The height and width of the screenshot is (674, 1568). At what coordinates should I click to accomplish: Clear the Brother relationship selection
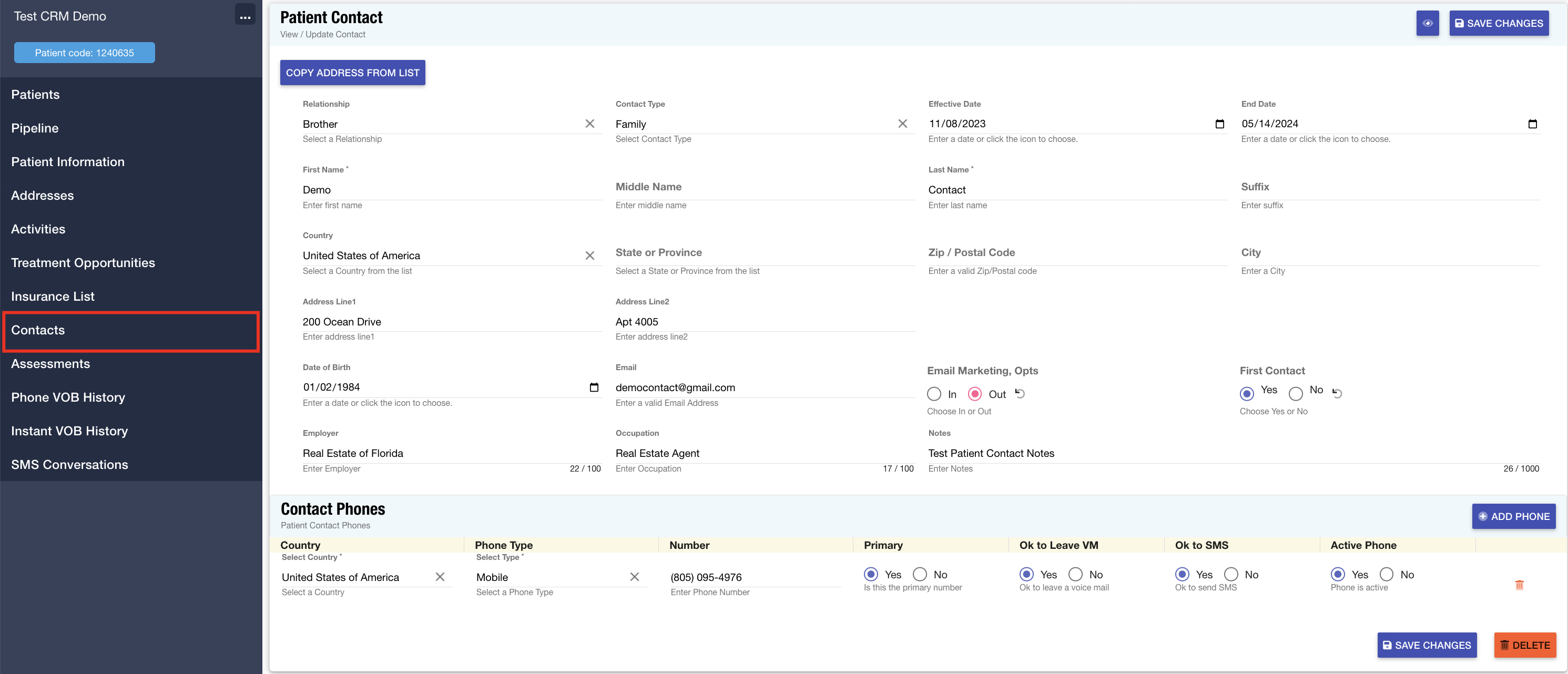pyautogui.click(x=589, y=124)
